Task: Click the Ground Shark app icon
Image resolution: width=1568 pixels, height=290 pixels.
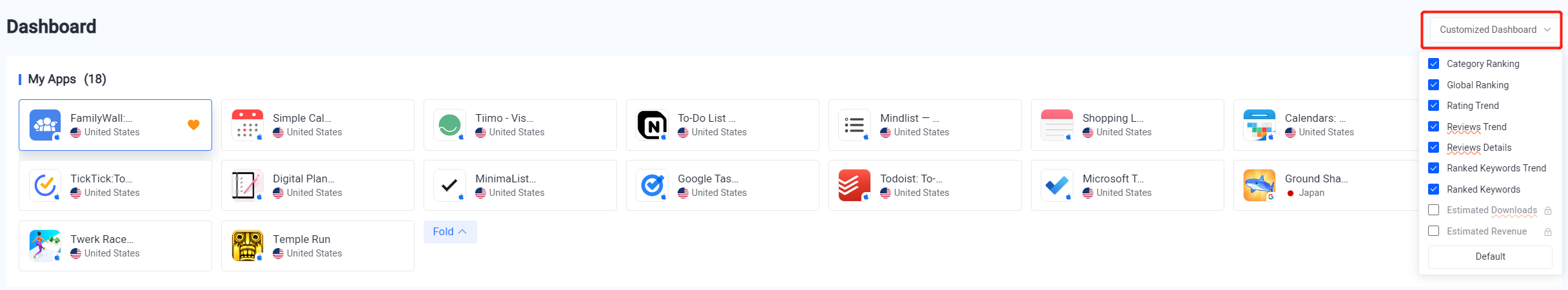Action: (x=1260, y=186)
